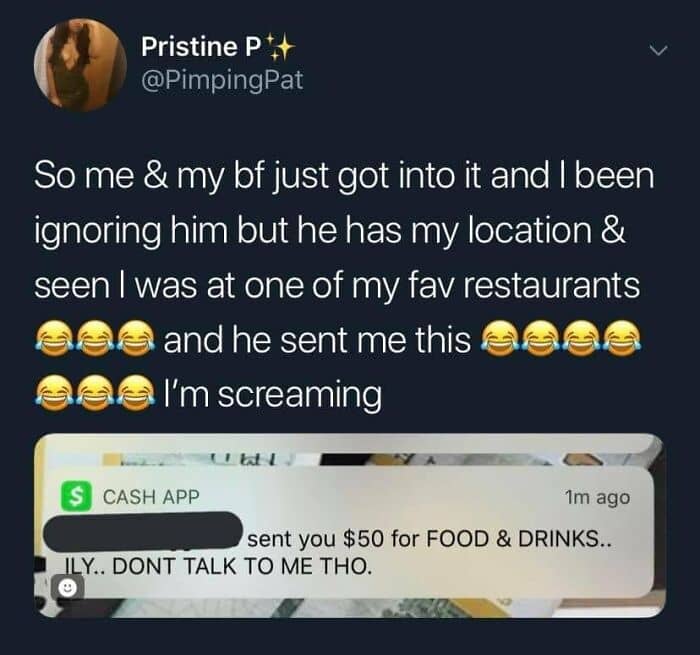This screenshot has height=655, width=700.
Task: Click the leftmost laughing emoji before "and he sent"
Action: pos(53,339)
